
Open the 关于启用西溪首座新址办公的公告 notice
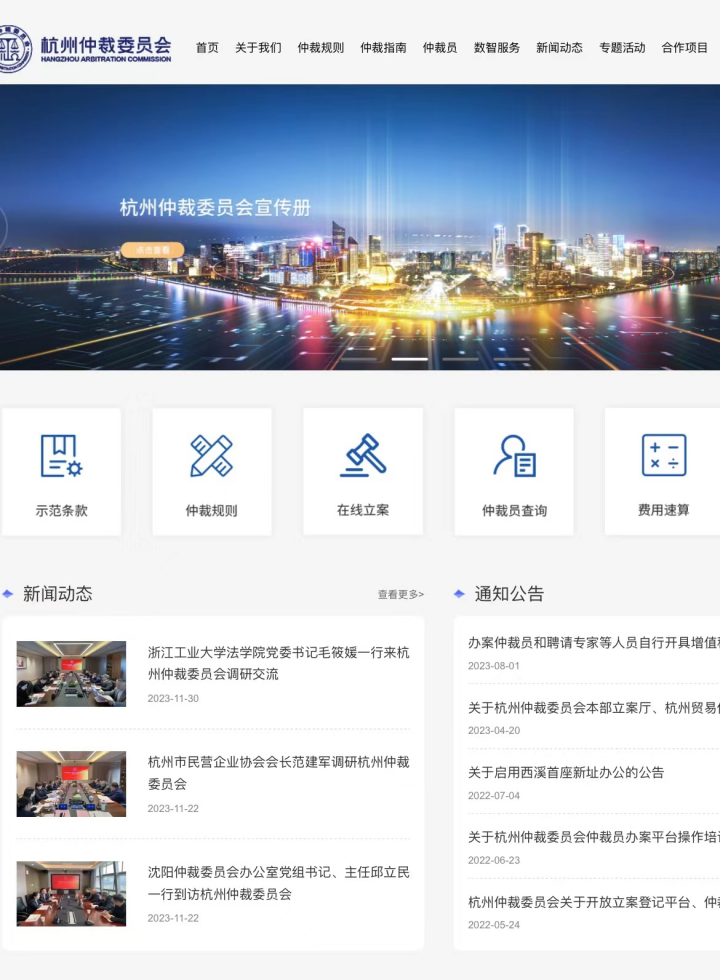(x=566, y=772)
